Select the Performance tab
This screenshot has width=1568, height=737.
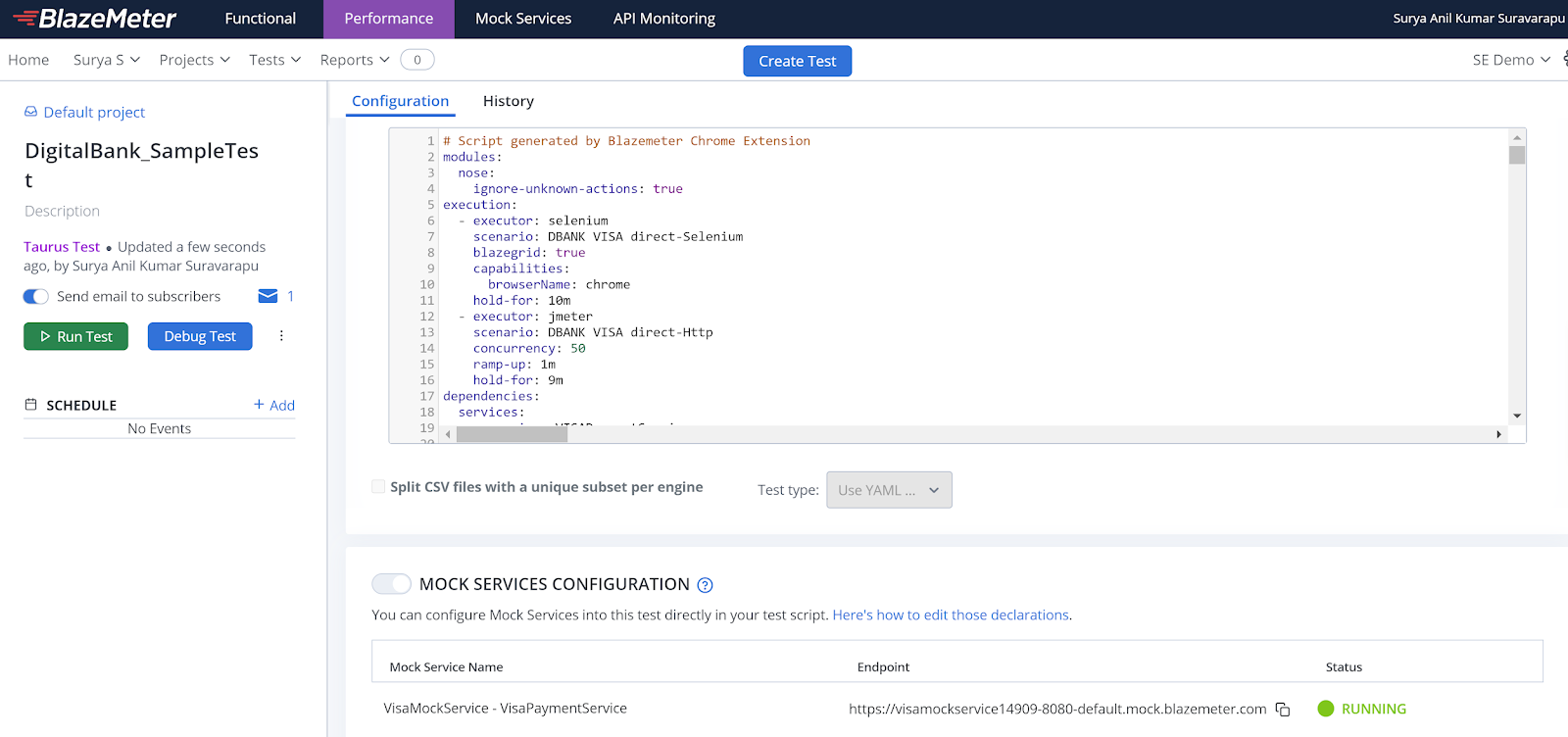[389, 19]
